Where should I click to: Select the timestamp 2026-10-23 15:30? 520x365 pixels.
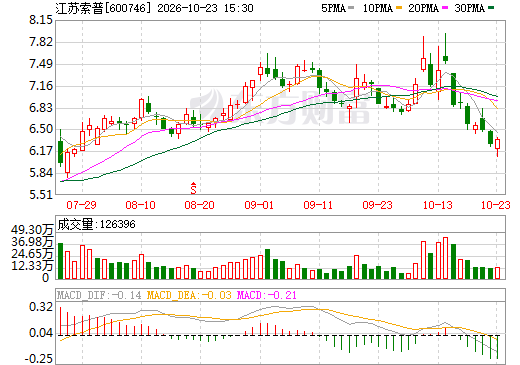point(205,8)
